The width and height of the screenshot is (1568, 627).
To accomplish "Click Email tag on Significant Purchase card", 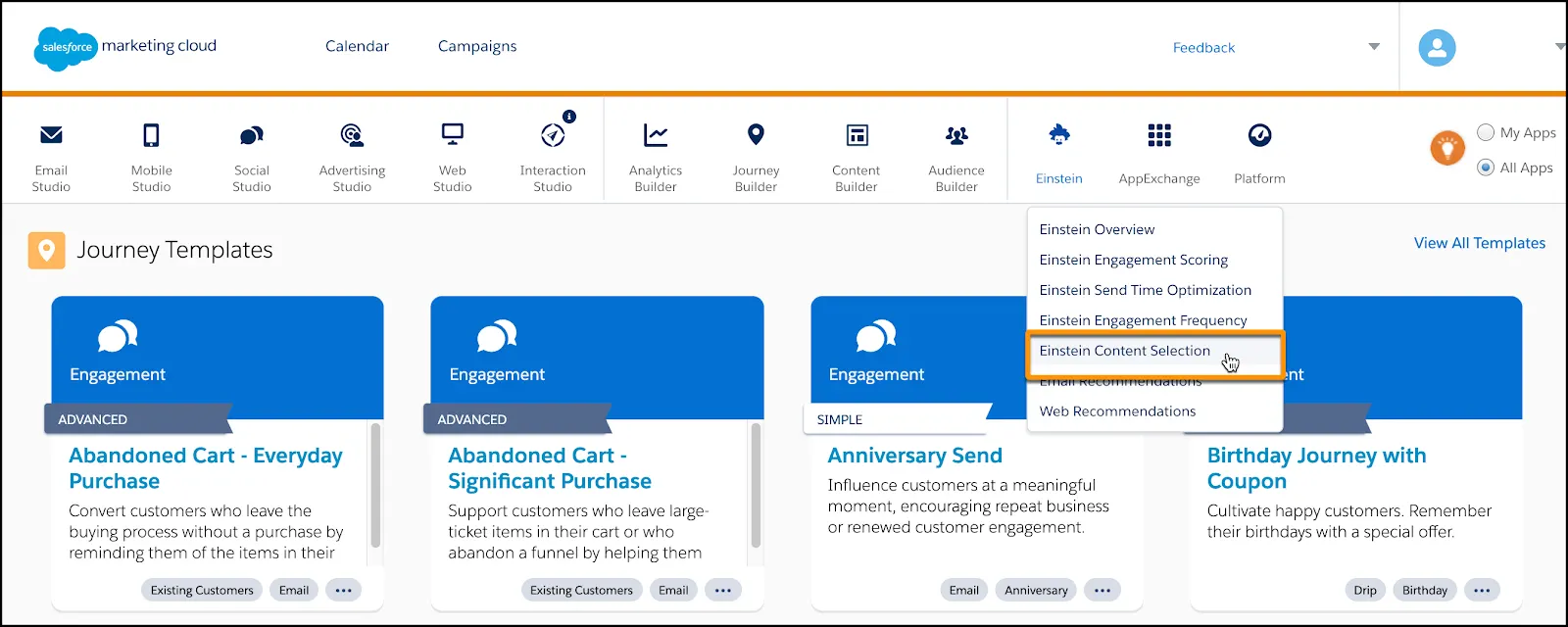I will point(673,590).
